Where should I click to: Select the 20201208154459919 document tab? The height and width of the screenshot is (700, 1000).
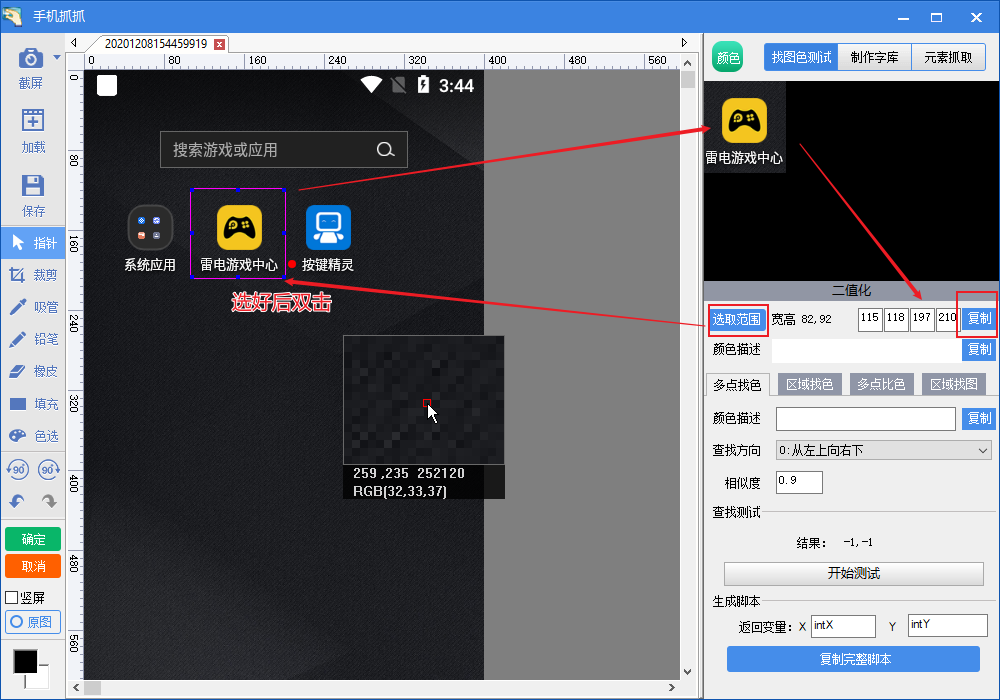[x=156, y=43]
